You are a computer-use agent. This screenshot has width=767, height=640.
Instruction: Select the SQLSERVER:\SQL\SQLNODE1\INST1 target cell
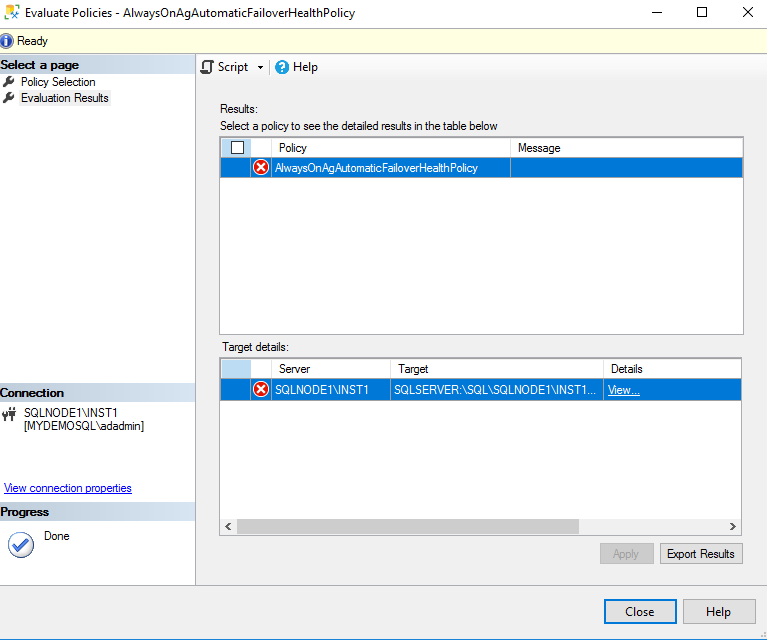496,389
